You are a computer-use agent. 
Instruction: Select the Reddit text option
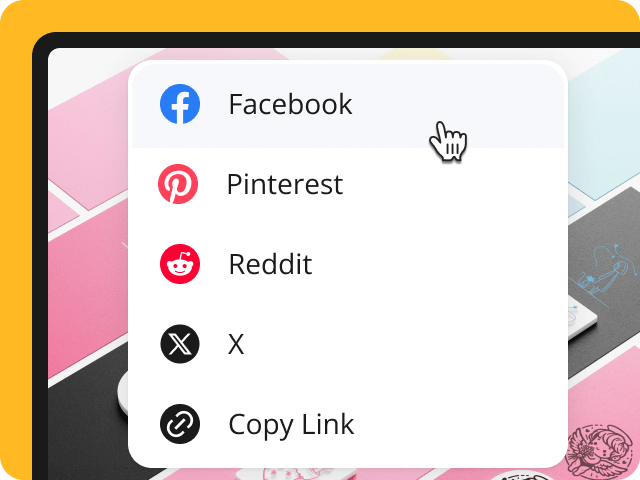coord(270,264)
